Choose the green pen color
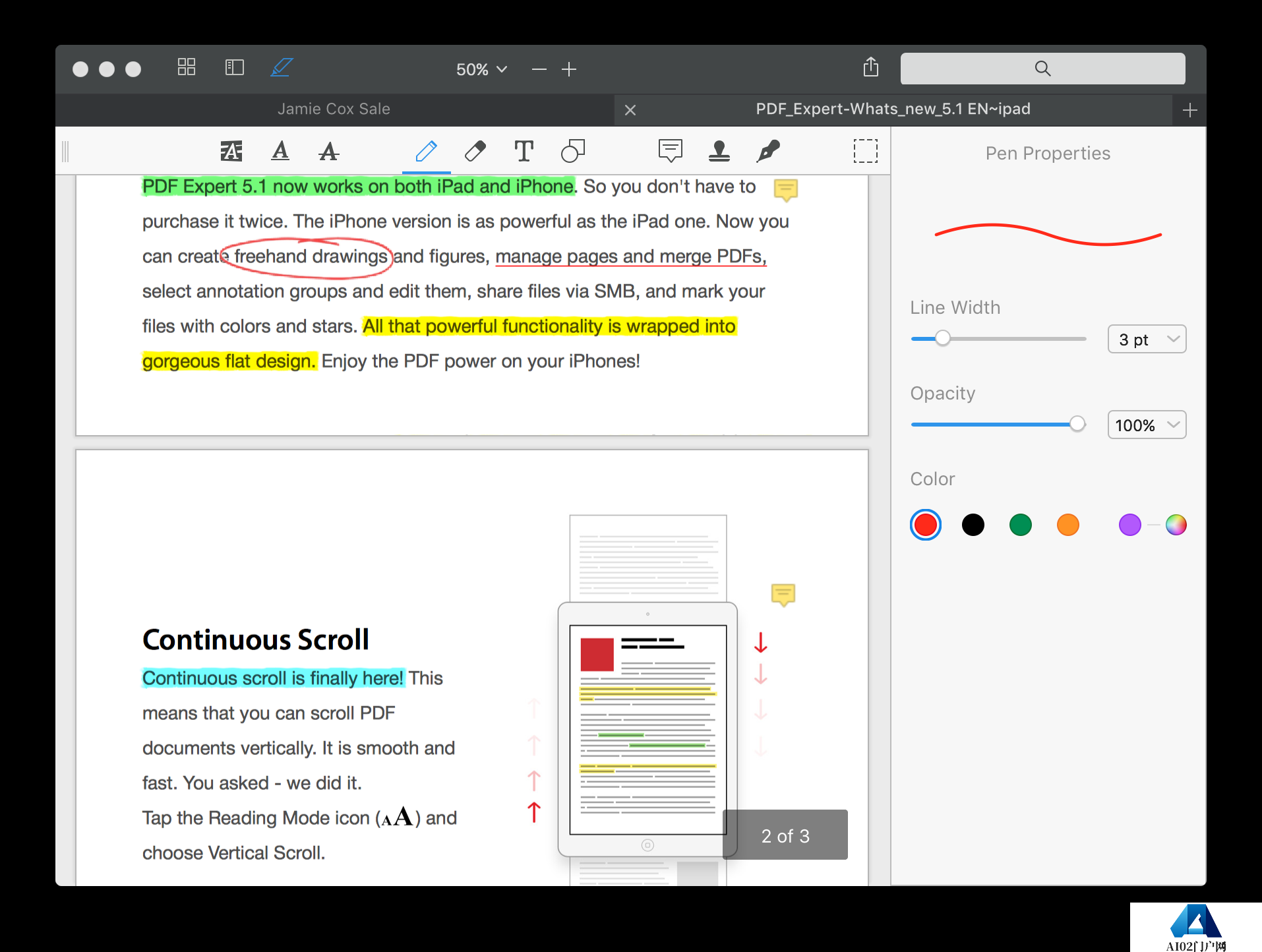The width and height of the screenshot is (1262, 952). pos(1021,525)
